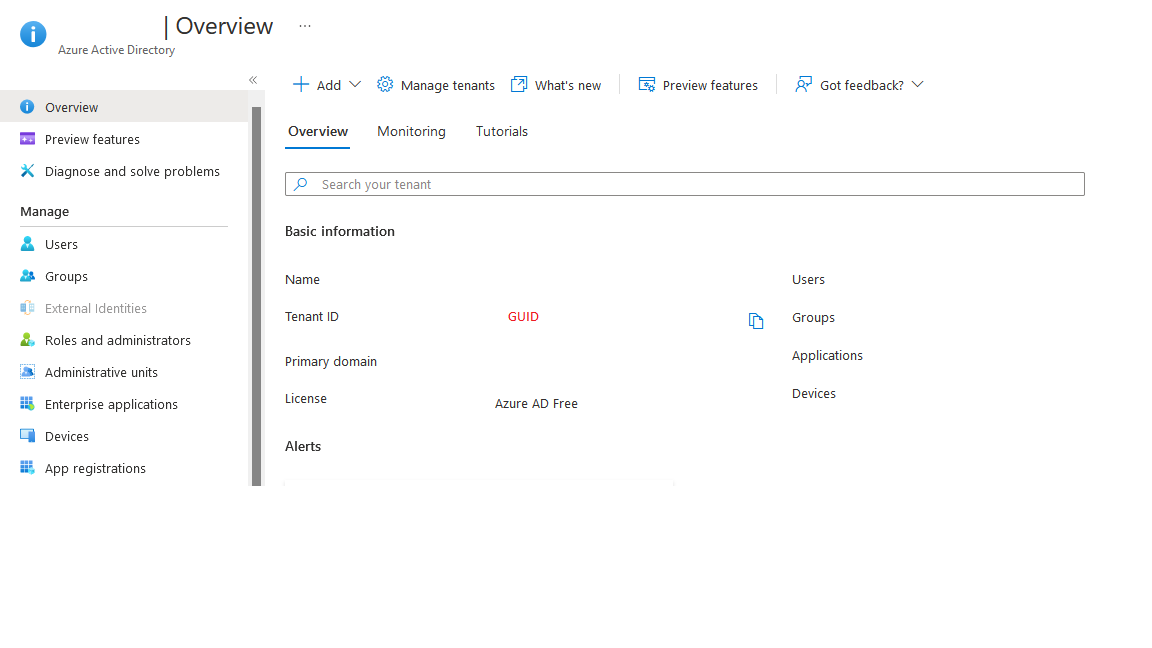Click the Alerts heading
The height and width of the screenshot is (648, 1152).
coord(303,446)
